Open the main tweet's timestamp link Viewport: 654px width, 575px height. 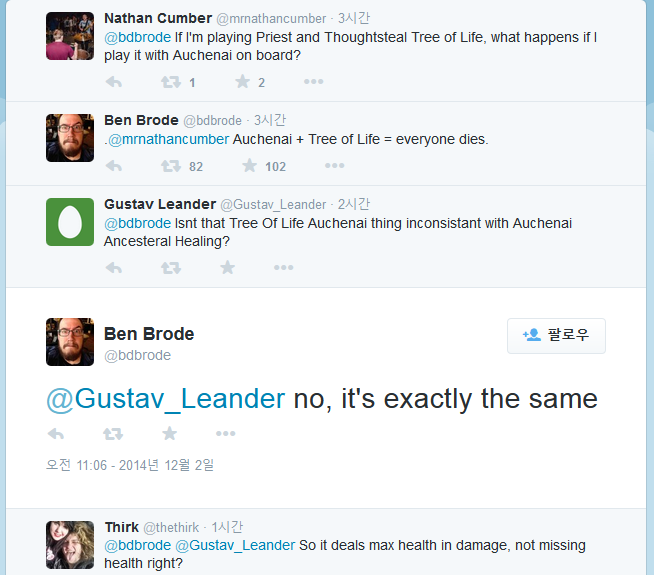point(130,465)
